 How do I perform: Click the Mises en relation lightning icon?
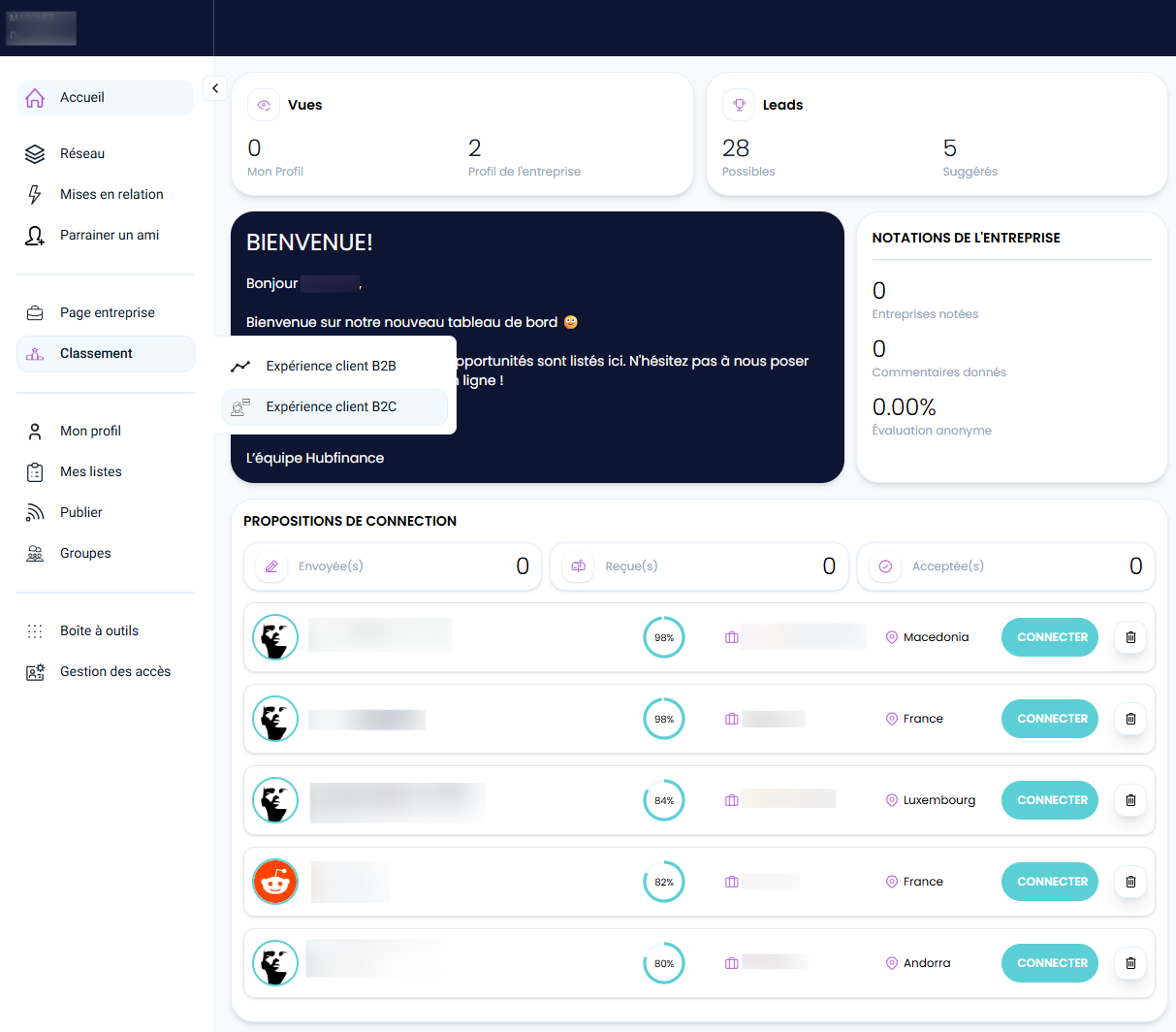(35, 195)
